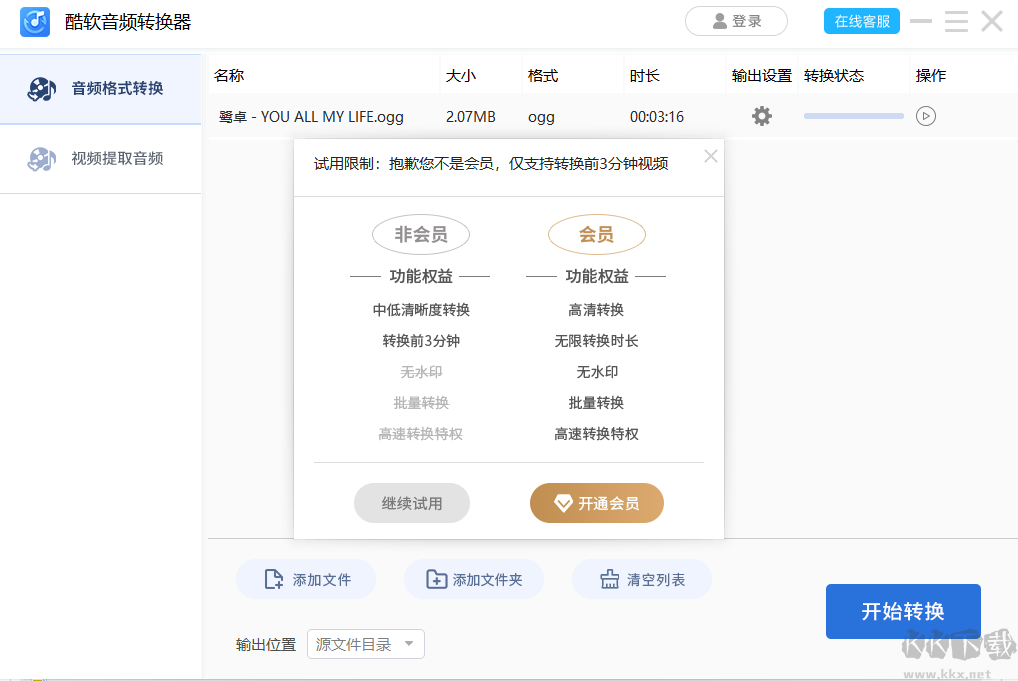1018x681 pixels.
Task: Open the 源文件目录 output location dropdown
Action: click(x=365, y=644)
